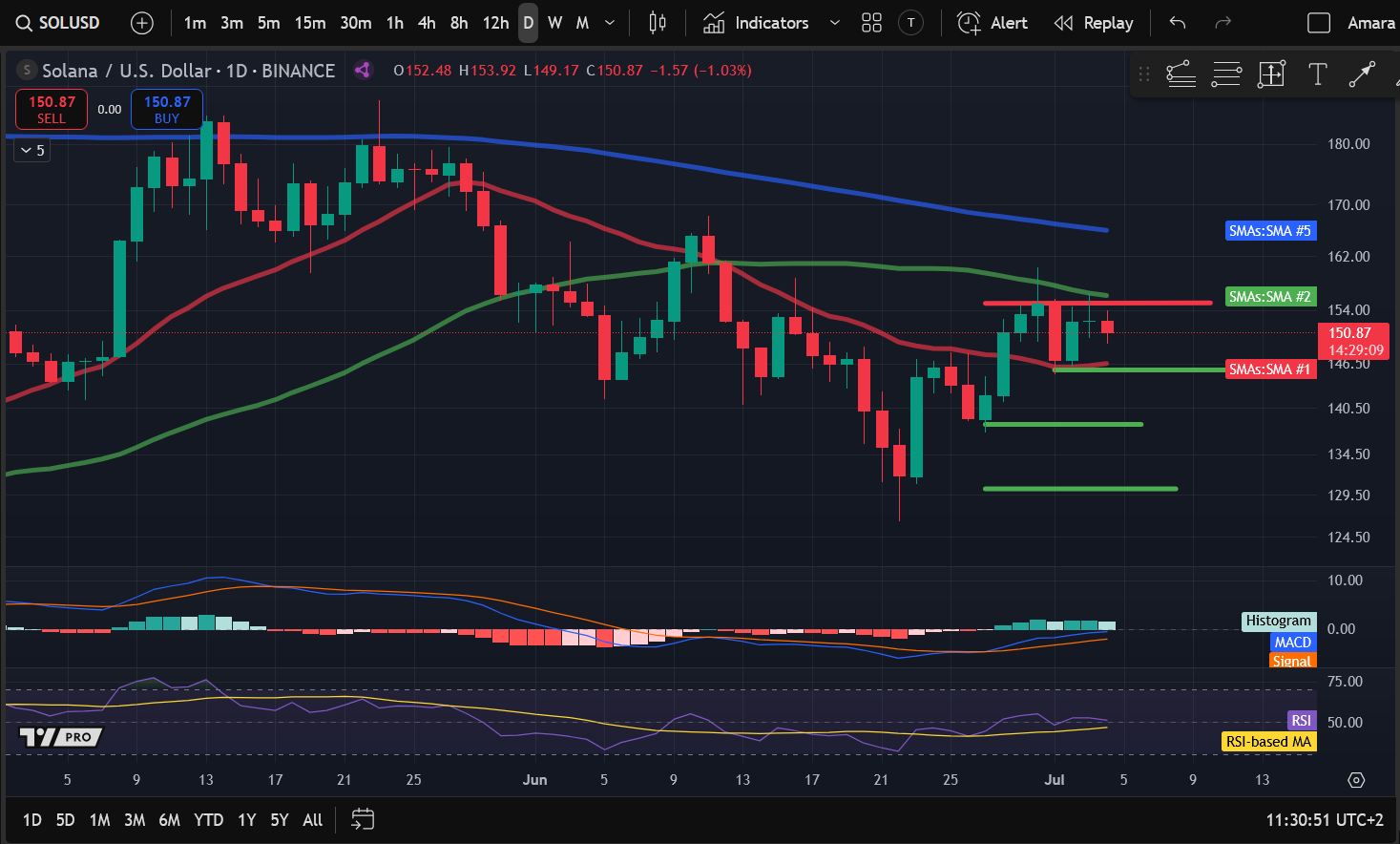Choose the 1h timeframe
Viewport: 1400px width, 844px height.
click(x=395, y=23)
